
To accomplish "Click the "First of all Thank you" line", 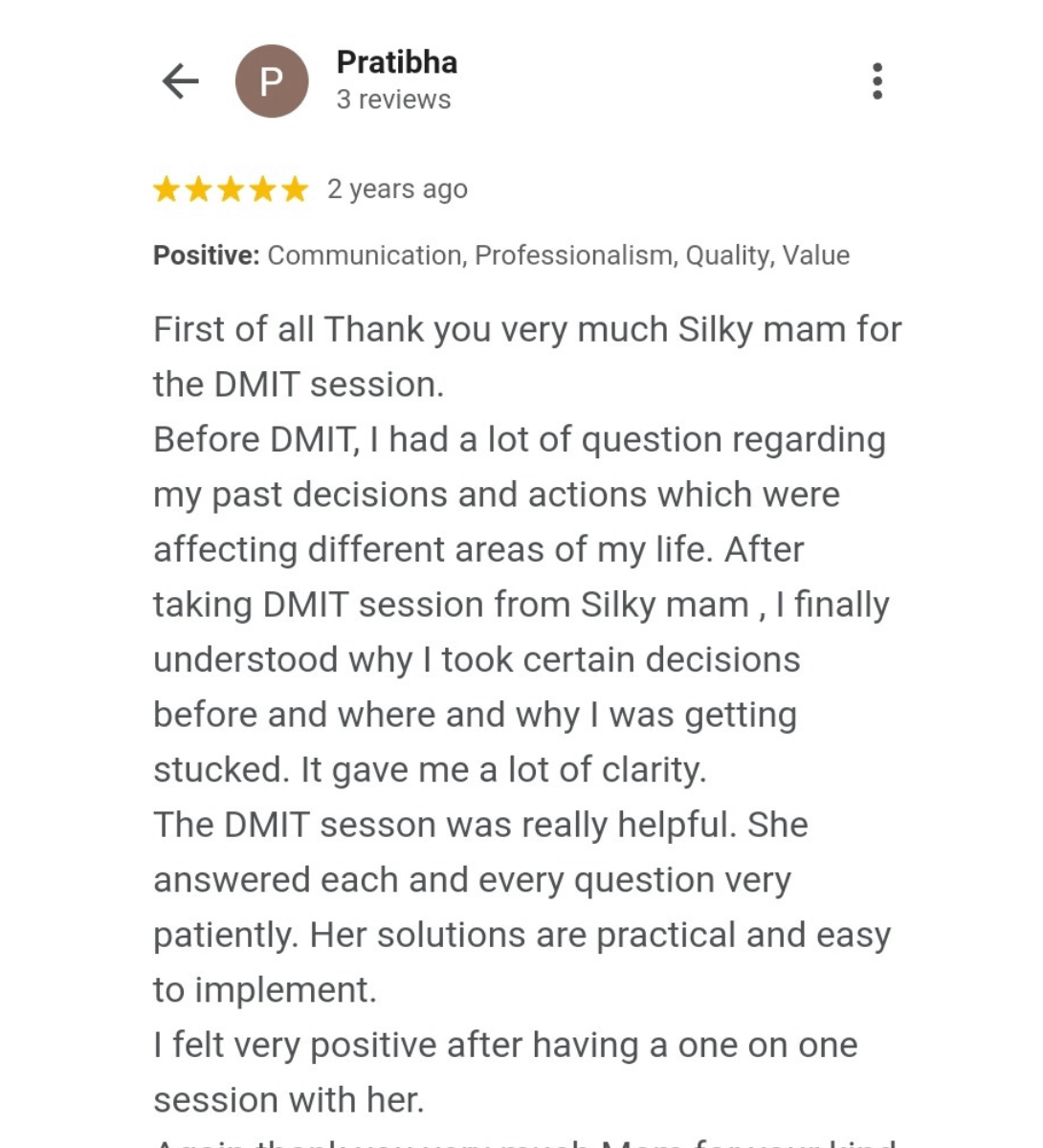I will (526, 330).
